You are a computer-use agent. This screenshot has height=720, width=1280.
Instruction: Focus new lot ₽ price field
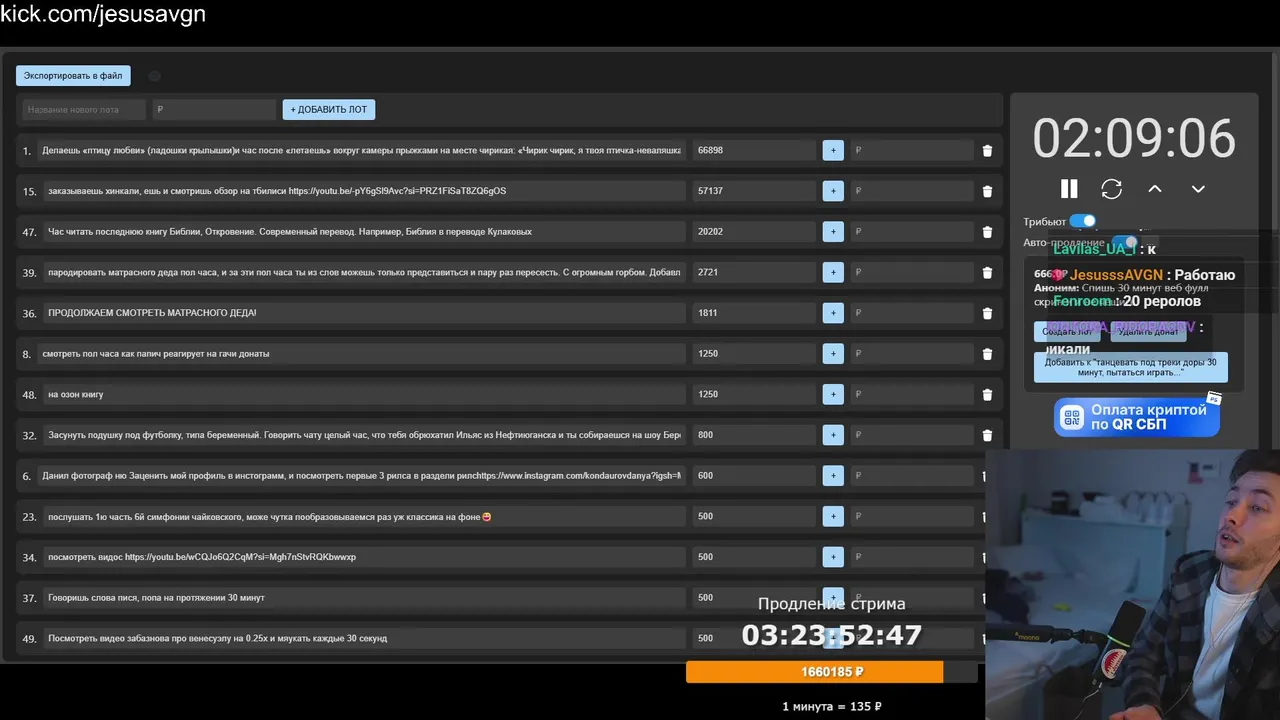tap(214, 110)
